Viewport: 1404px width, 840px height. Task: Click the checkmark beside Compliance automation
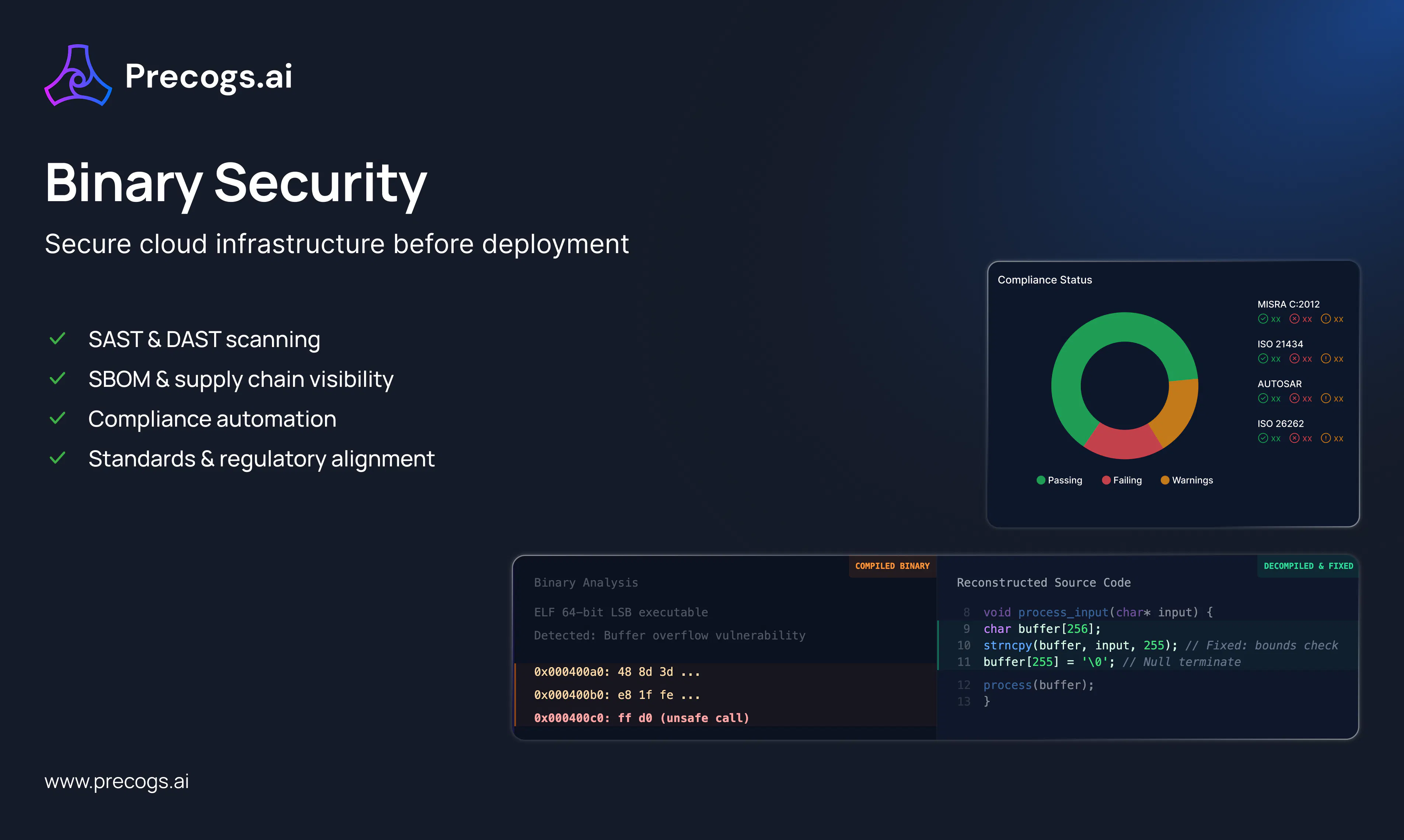pyautogui.click(x=58, y=418)
